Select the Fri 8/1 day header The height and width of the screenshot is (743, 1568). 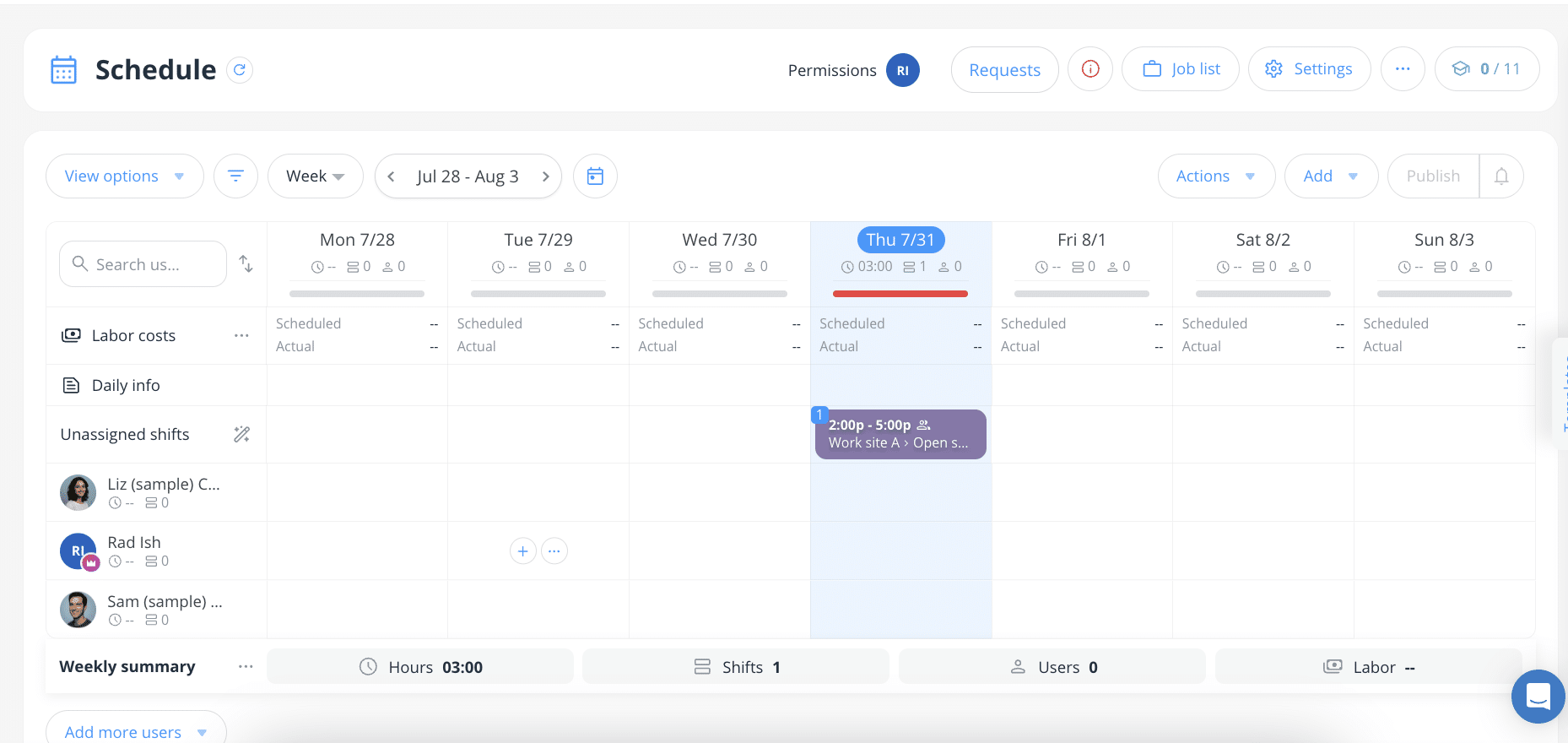tap(1081, 240)
